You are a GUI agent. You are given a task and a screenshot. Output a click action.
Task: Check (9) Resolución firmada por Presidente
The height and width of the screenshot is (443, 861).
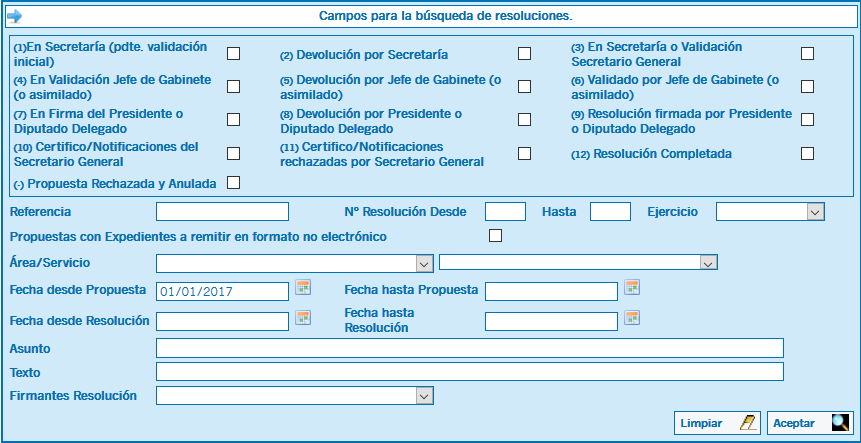tap(807, 120)
